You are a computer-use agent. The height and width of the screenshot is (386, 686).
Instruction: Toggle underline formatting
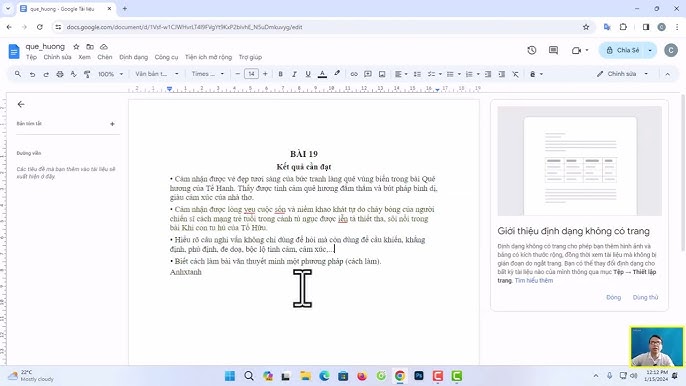308,74
